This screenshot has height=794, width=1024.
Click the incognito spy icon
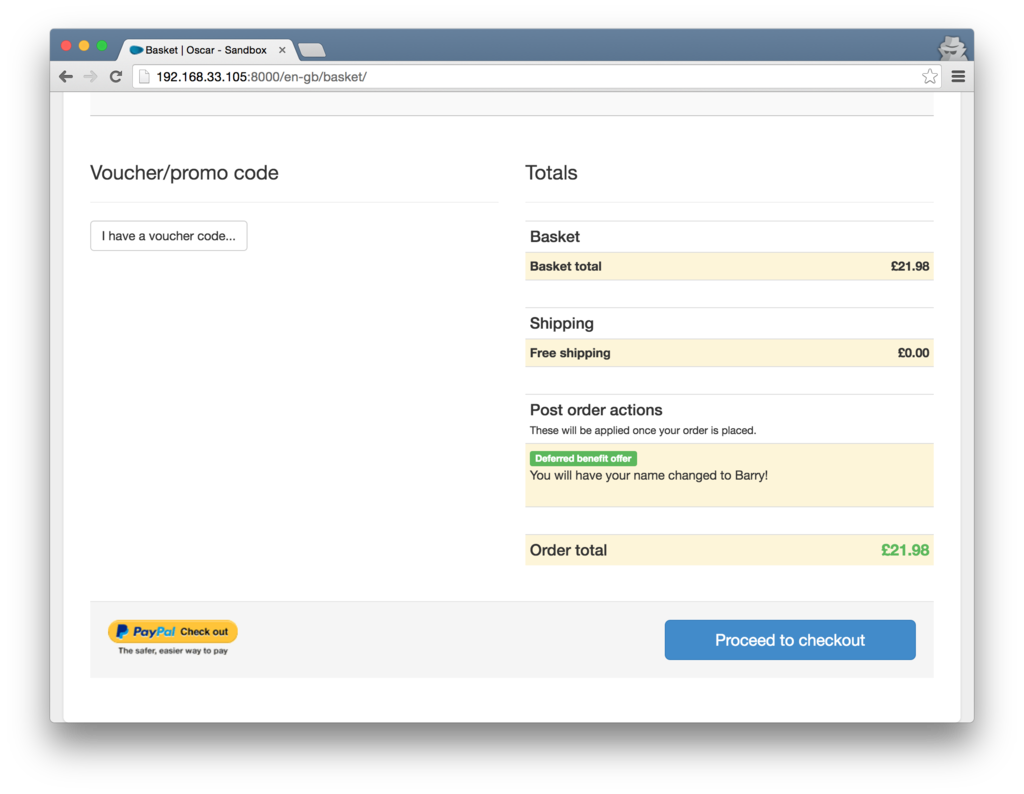(x=952, y=47)
